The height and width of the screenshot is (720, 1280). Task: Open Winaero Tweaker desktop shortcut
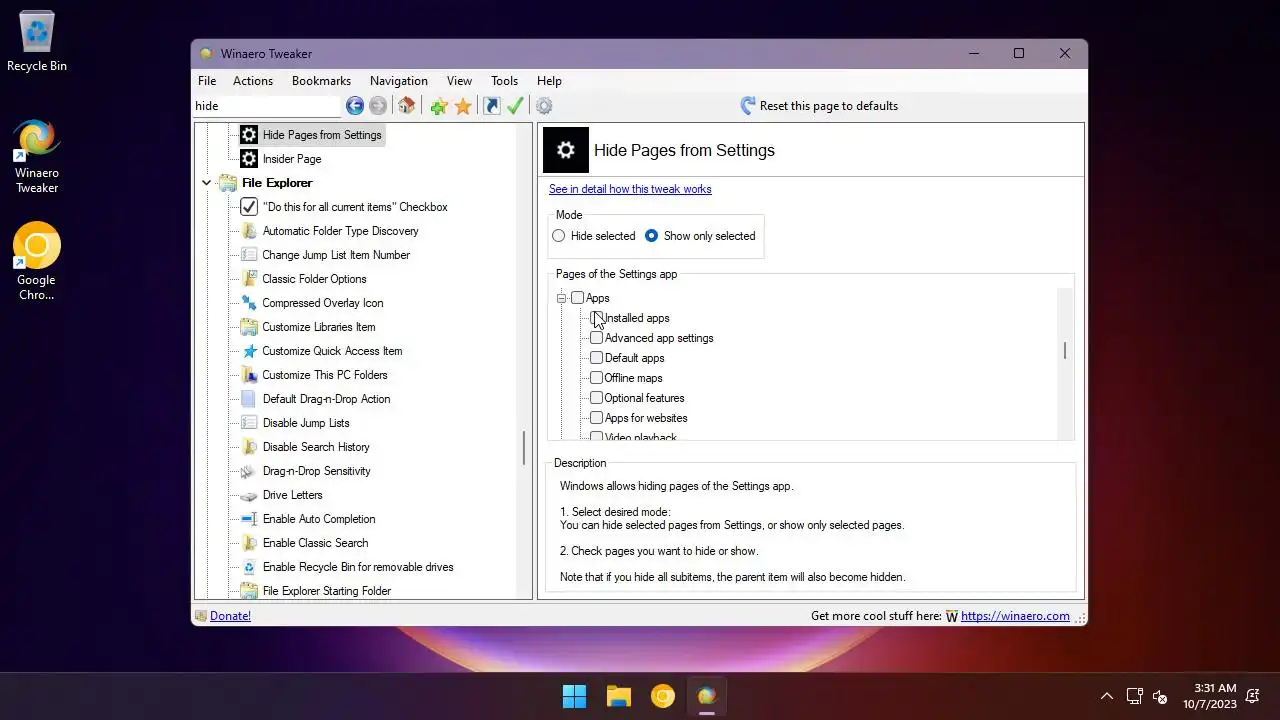pyautogui.click(x=37, y=157)
